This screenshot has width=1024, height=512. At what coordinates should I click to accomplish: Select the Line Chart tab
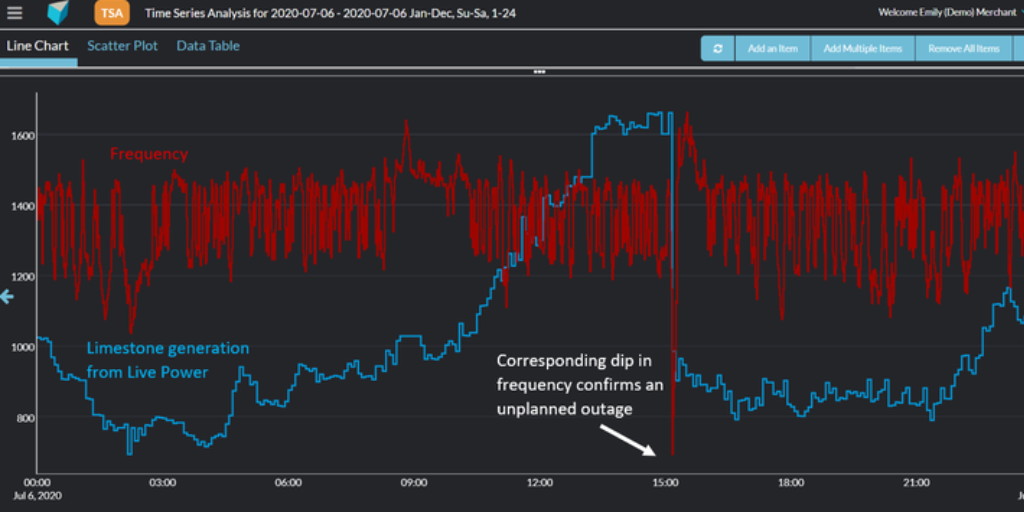37,46
